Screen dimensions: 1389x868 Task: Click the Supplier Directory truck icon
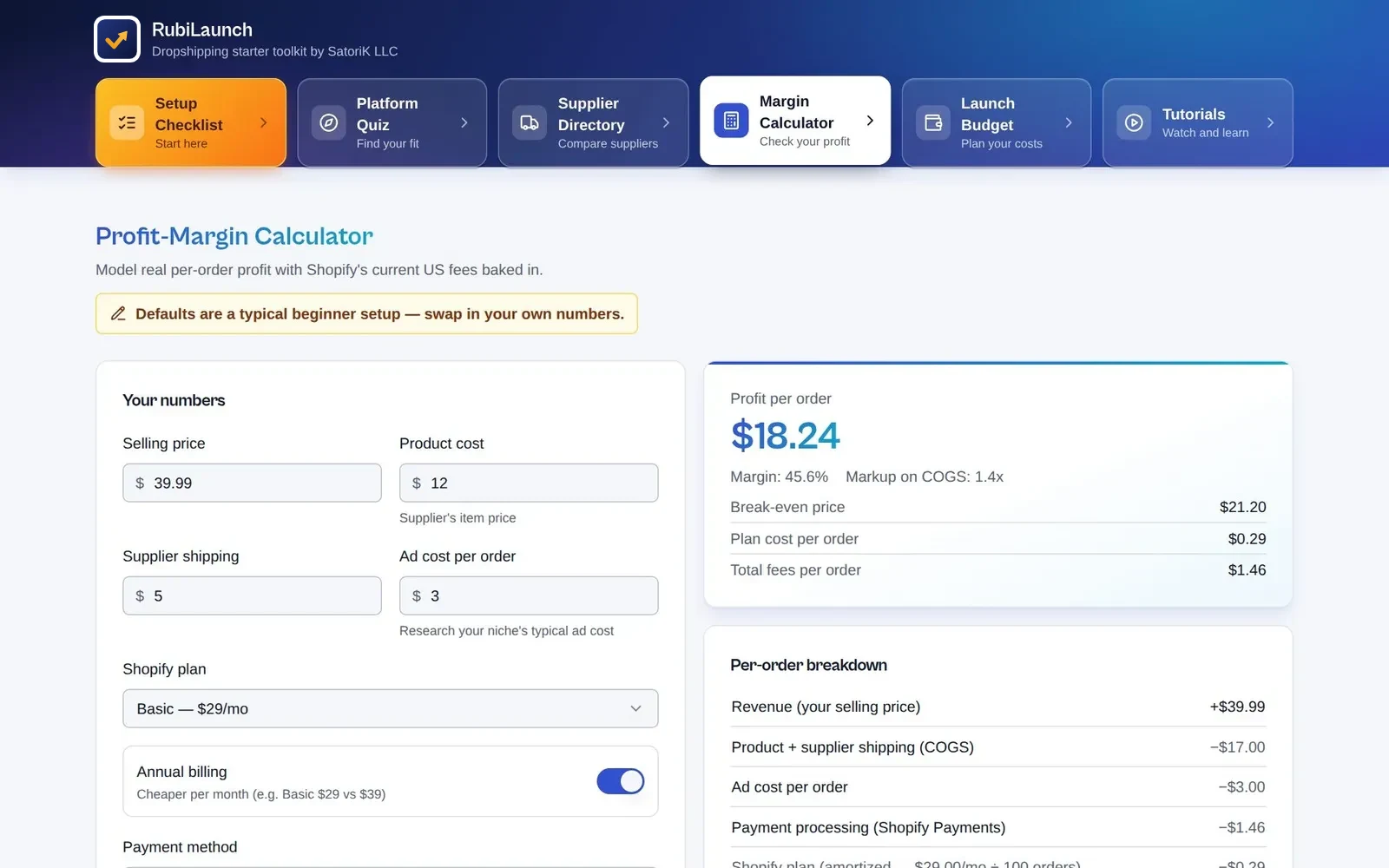click(x=530, y=122)
